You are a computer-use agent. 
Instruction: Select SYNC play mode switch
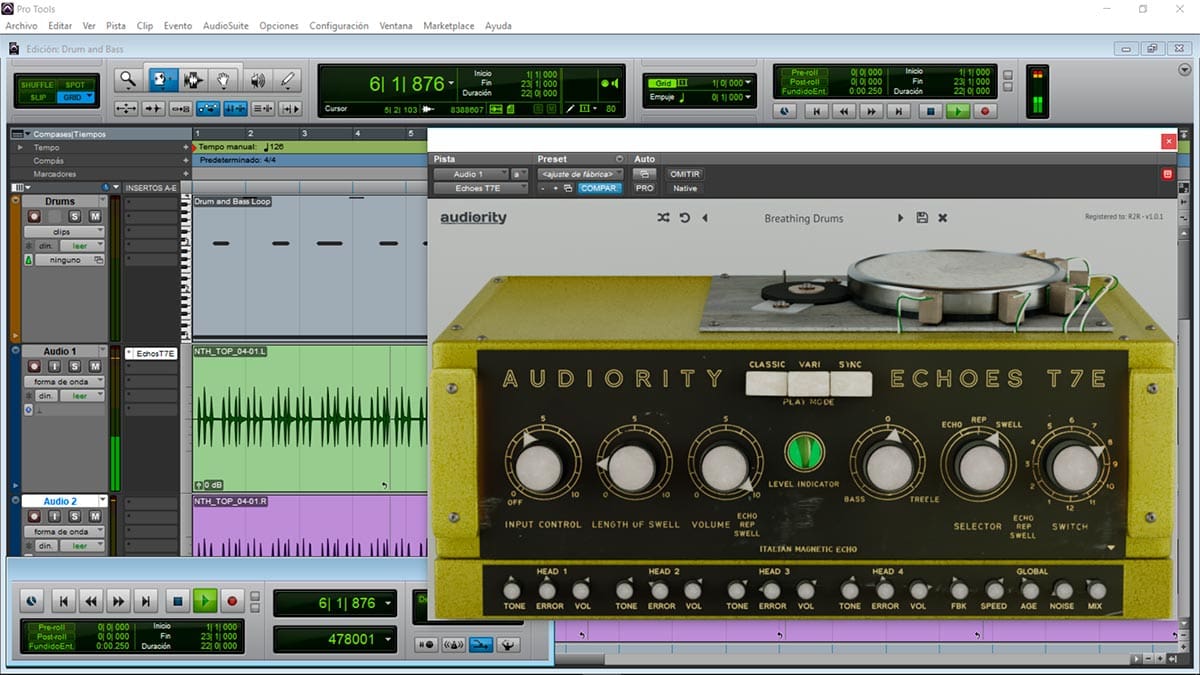(851, 382)
